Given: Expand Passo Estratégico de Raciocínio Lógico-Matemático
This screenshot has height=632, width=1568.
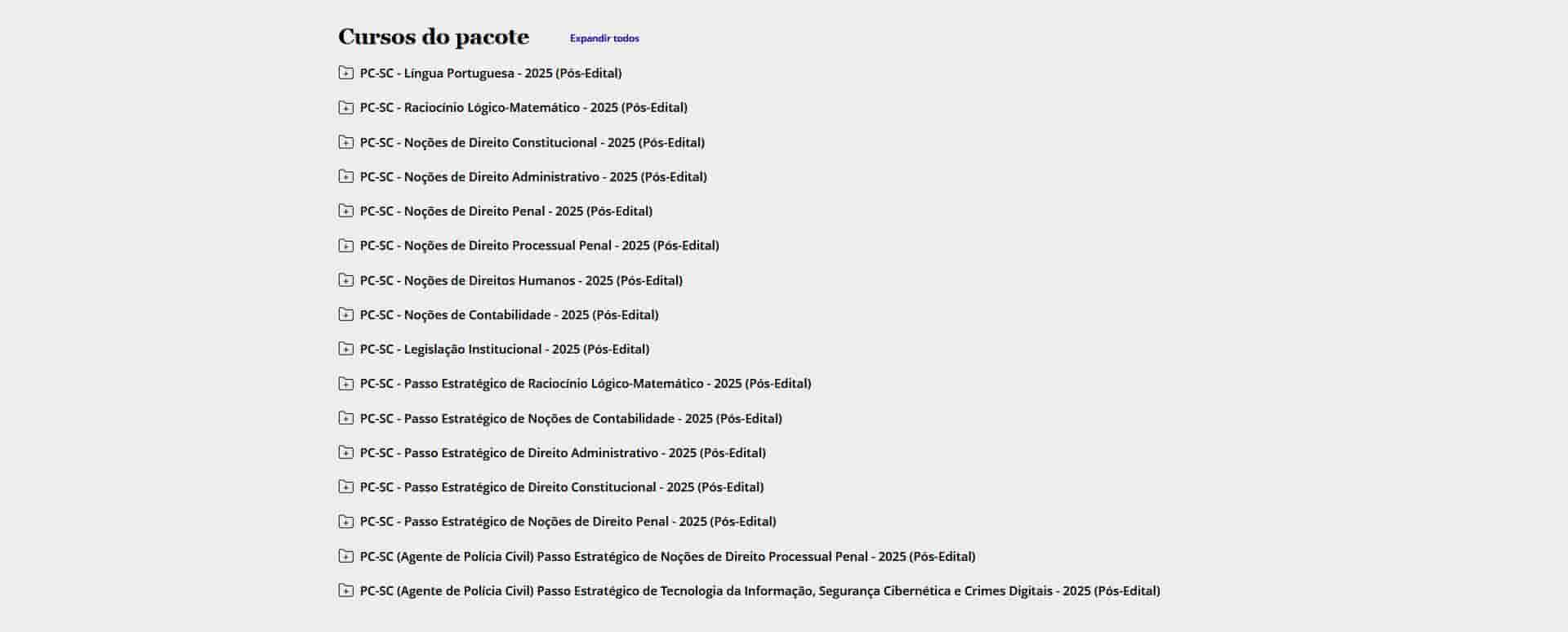Looking at the screenshot, I should [x=585, y=384].
